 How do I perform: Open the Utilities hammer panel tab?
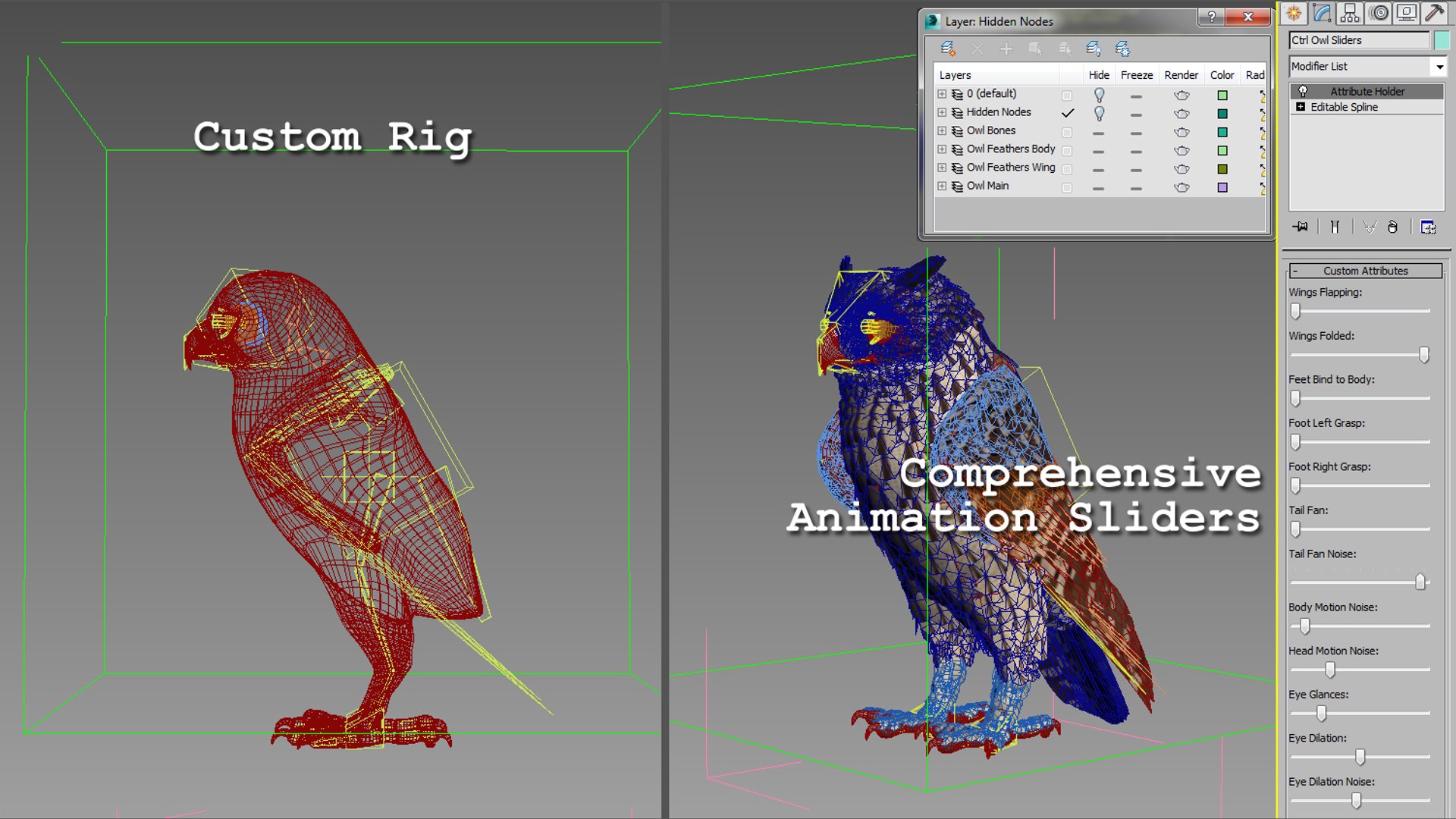[x=1435, y=13]
